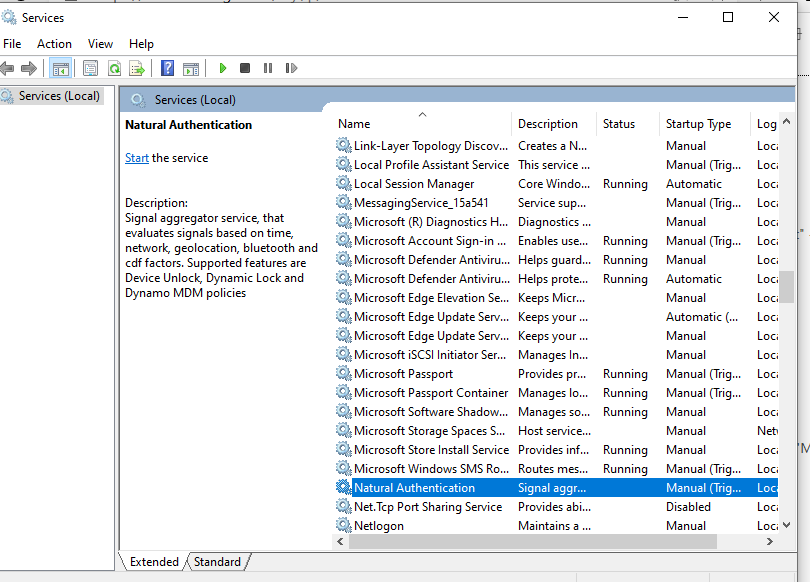The width and height of the screenshot is (810, 582).
Task: Click gear icon of Microsoft Passport Container
Action: tap(344, 392)
